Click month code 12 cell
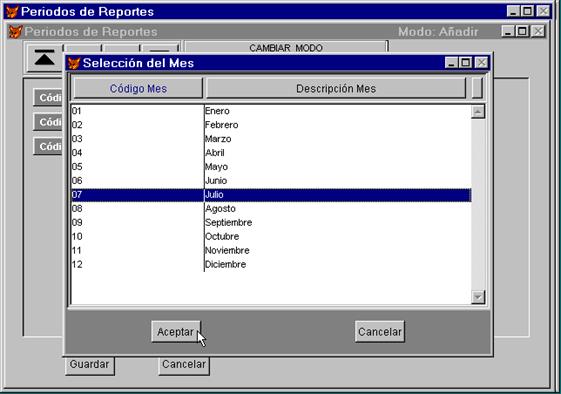 pyautogui.click(x=137, y=264)
